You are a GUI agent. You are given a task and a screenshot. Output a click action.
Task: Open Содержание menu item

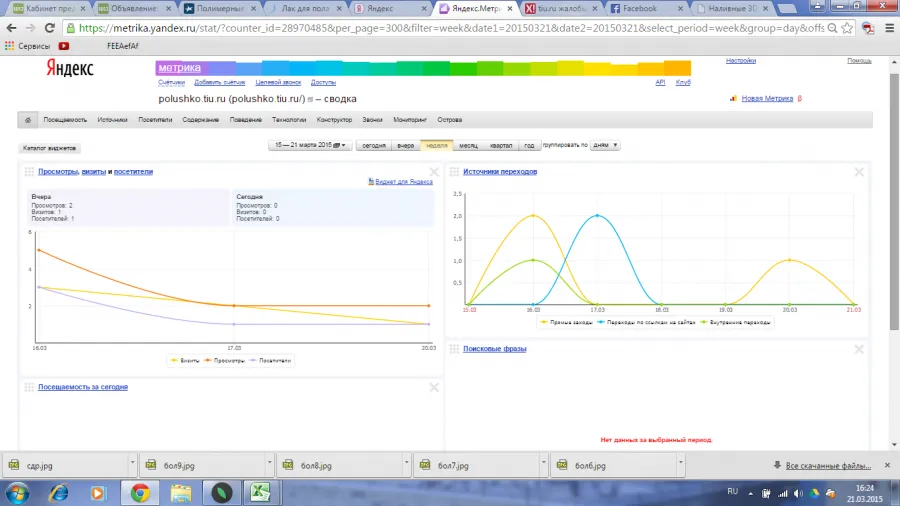201,120
